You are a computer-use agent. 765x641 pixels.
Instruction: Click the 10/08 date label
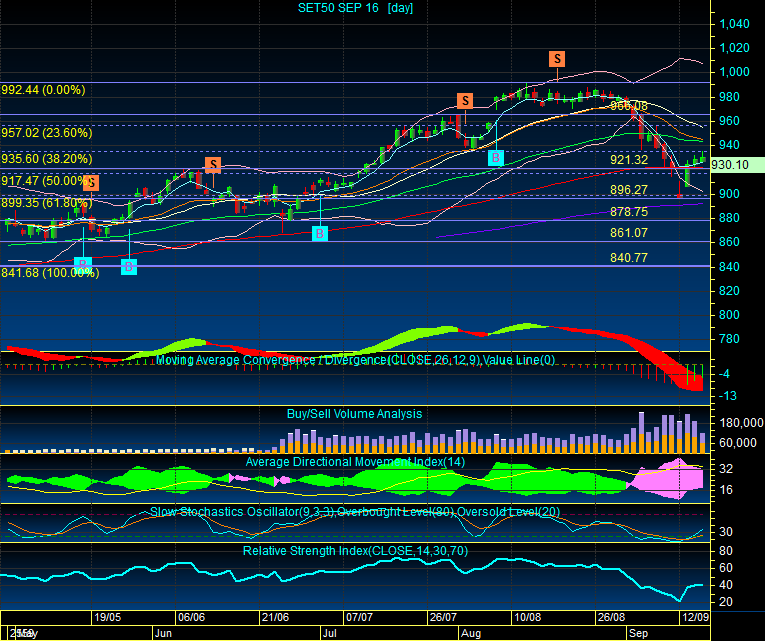[527, 617]
